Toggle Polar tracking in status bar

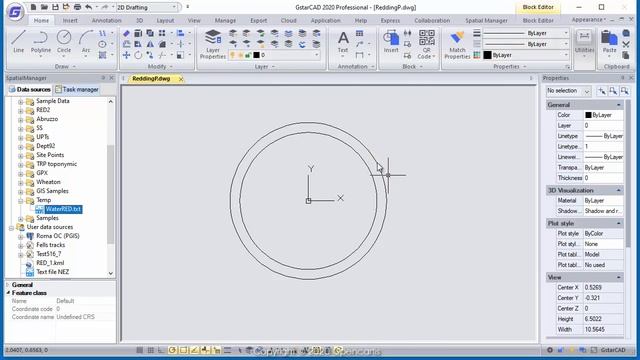click(x=172, y=350)
